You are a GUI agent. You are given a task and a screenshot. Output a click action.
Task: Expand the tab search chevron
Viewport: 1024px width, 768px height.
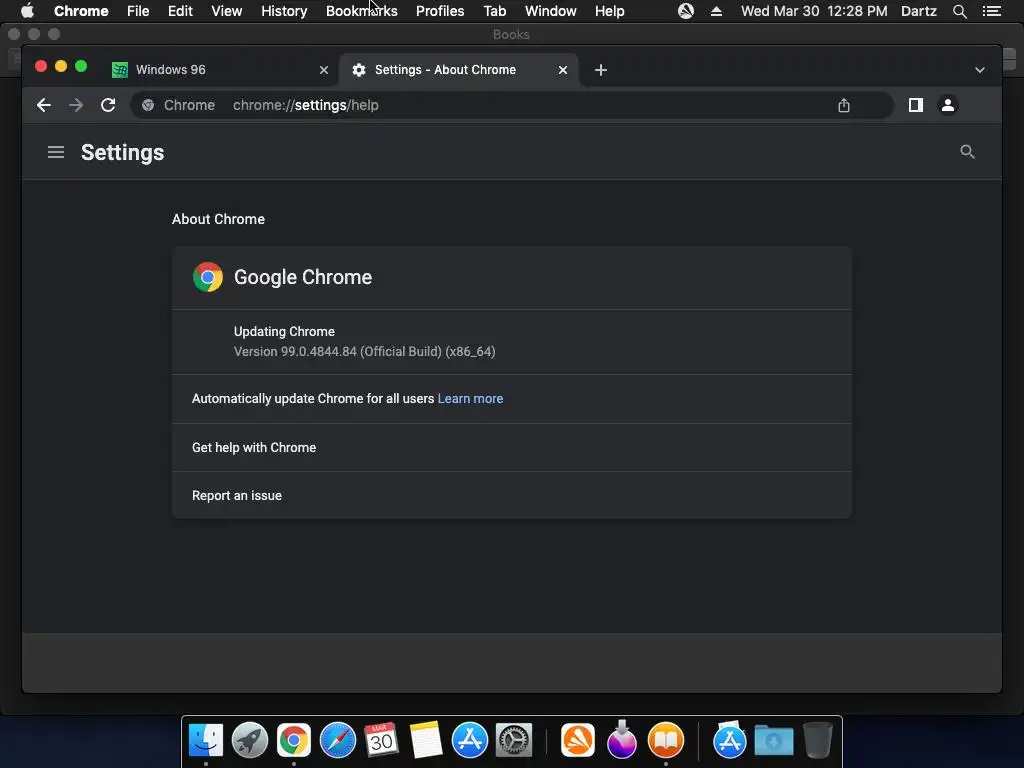tap(980, 70)
